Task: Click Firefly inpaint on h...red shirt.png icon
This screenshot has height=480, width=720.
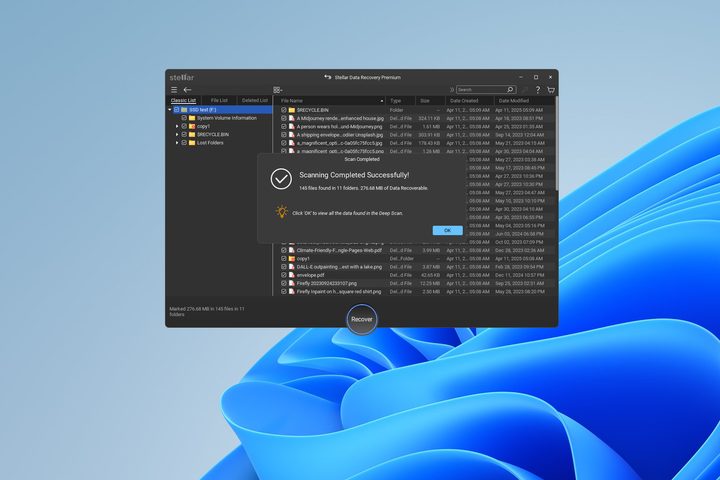Action: (x=292, y=292)
